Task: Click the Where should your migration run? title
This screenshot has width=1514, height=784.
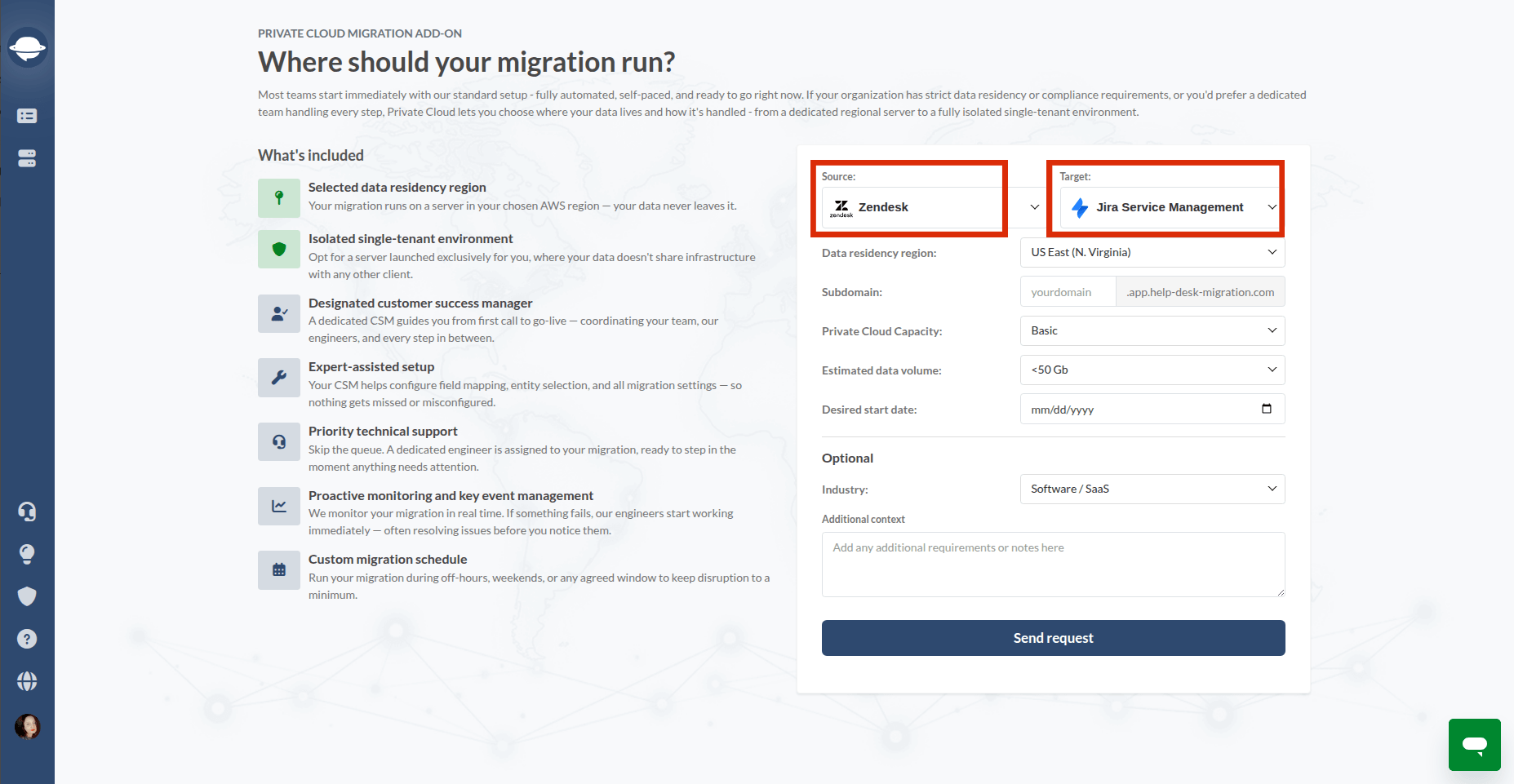Action: coord(467,62)
